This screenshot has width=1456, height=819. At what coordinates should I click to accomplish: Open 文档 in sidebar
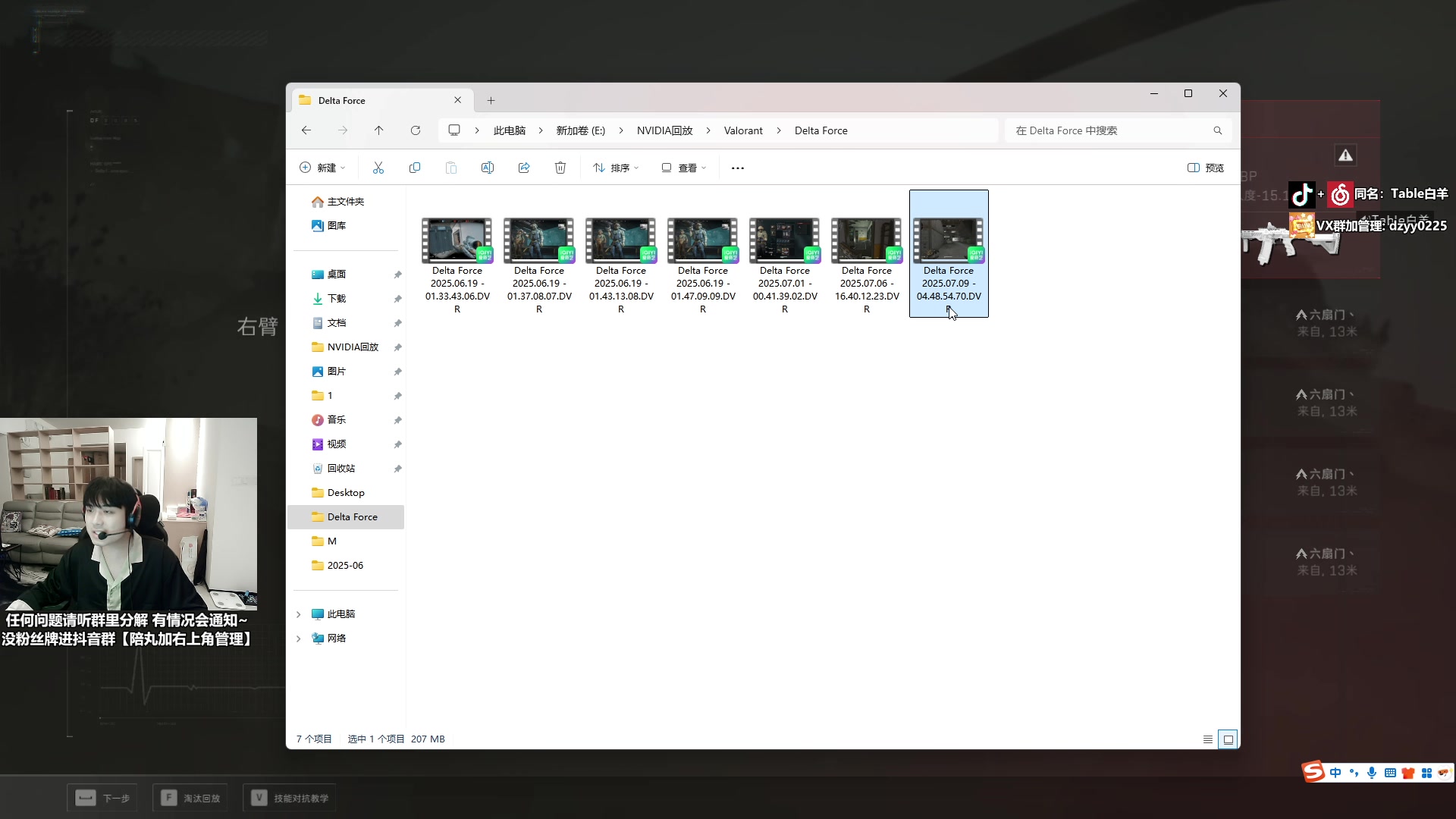coord(337,323)
